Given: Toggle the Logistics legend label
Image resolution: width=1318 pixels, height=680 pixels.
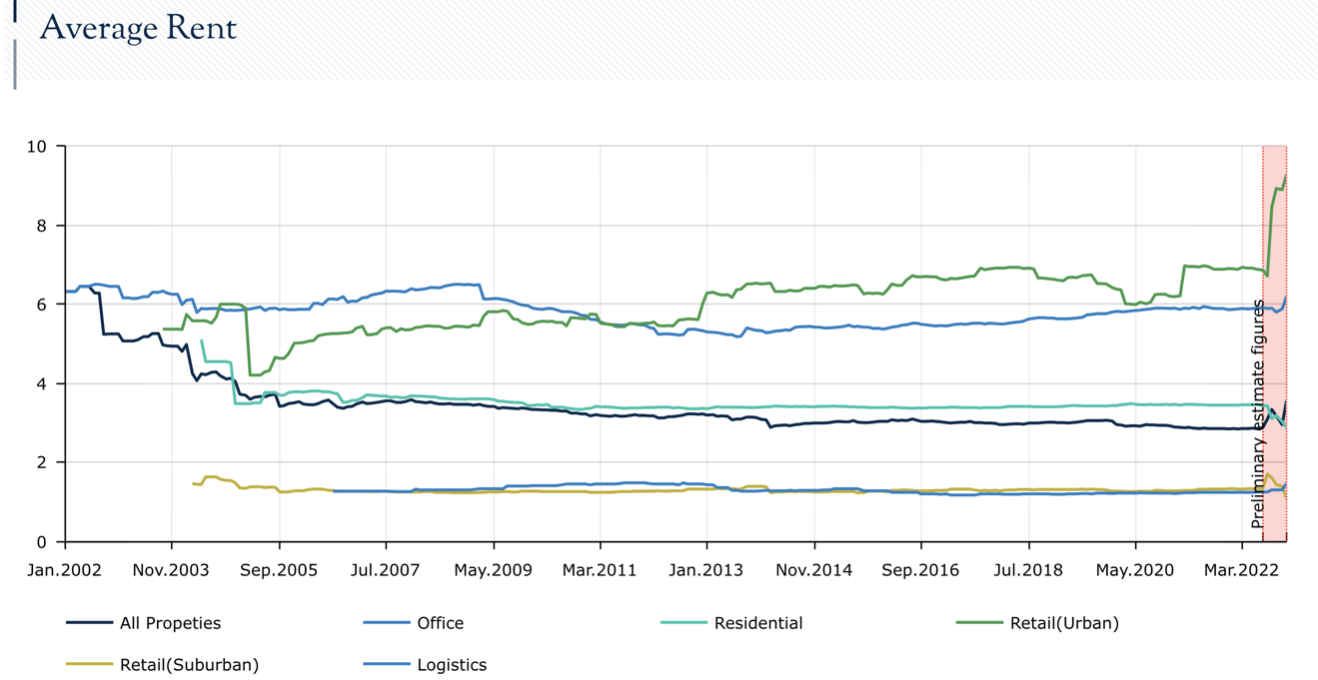Looking at the screenshot, I should (x=452, y=665).
